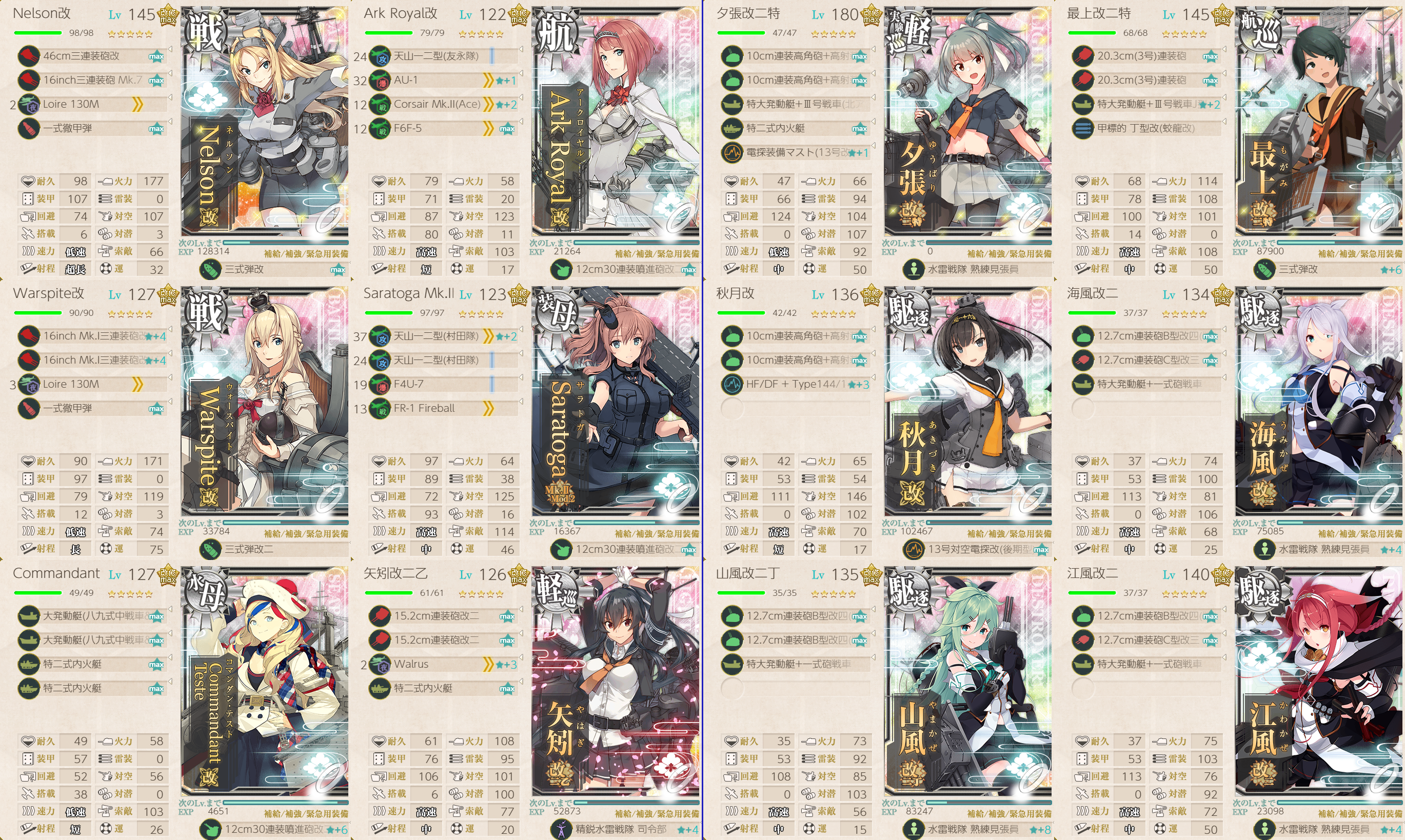Screen dimensions: 1405x840
Task: Click the Walrus seaplane icon on Yahagi
Action: coord(380,665)
